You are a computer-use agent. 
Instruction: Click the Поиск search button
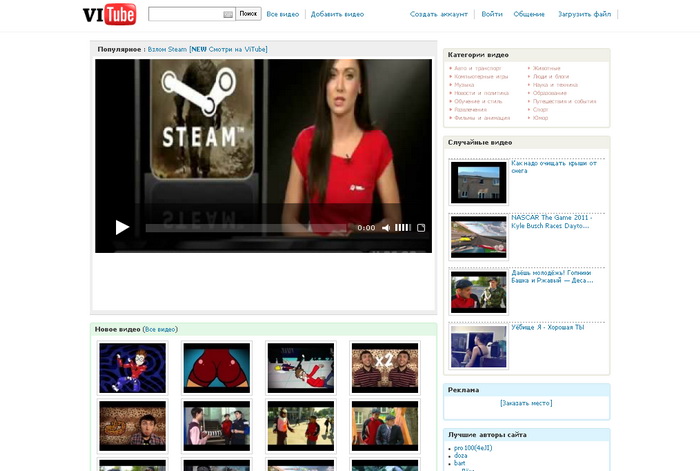coord(248,14)
